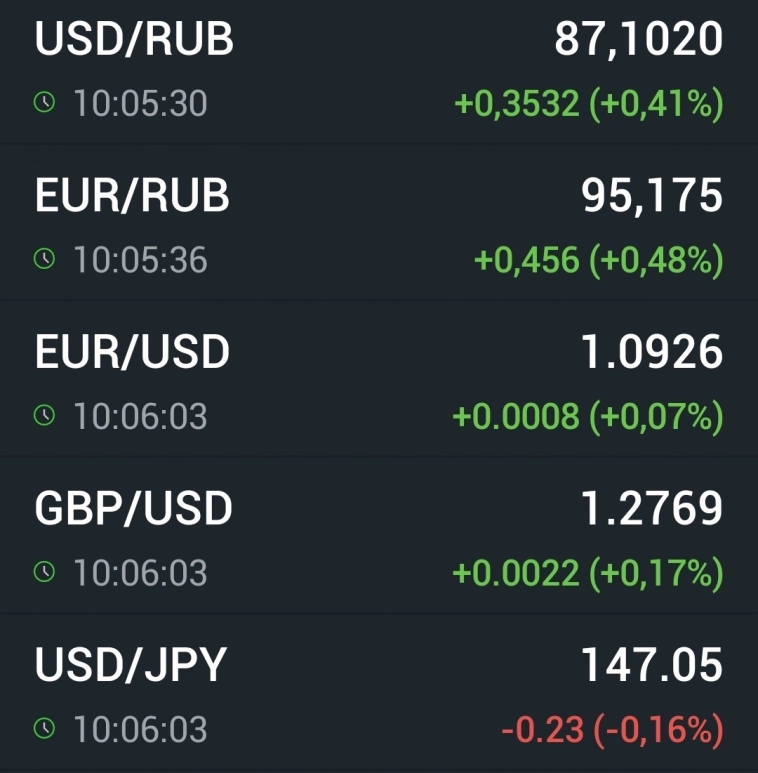Select the EUR/USD pair name

coord(132,352)
